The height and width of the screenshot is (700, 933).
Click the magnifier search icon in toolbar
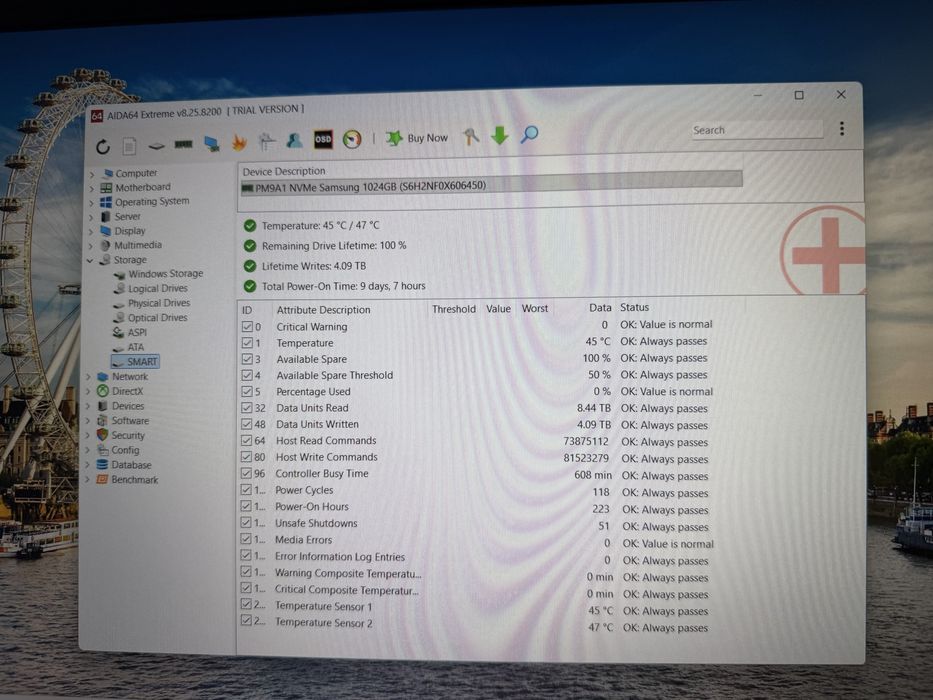coord(530,135)
